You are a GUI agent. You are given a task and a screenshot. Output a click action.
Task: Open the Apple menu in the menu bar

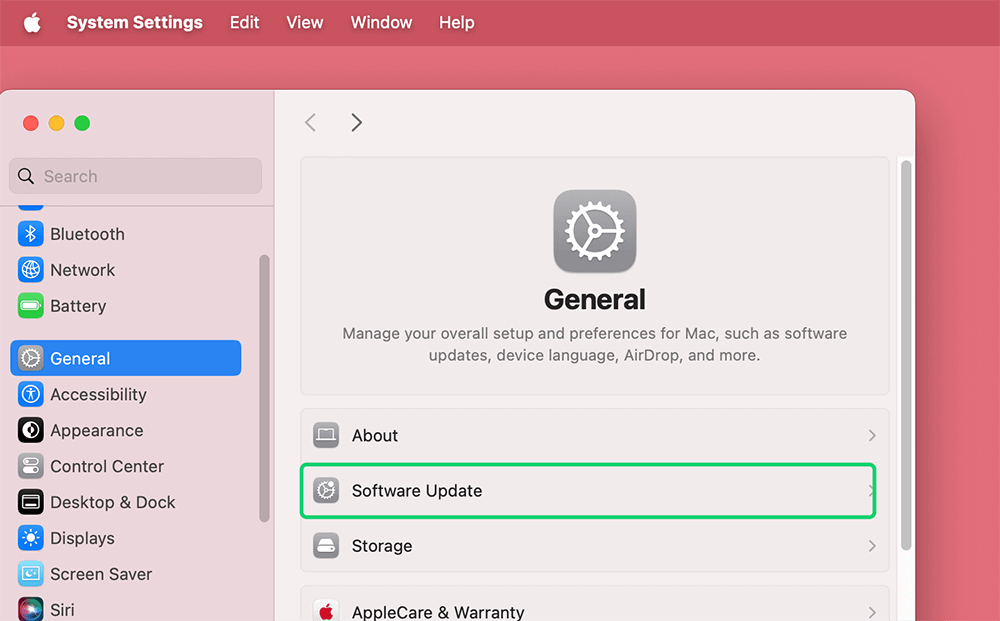[x=31, y=22]
